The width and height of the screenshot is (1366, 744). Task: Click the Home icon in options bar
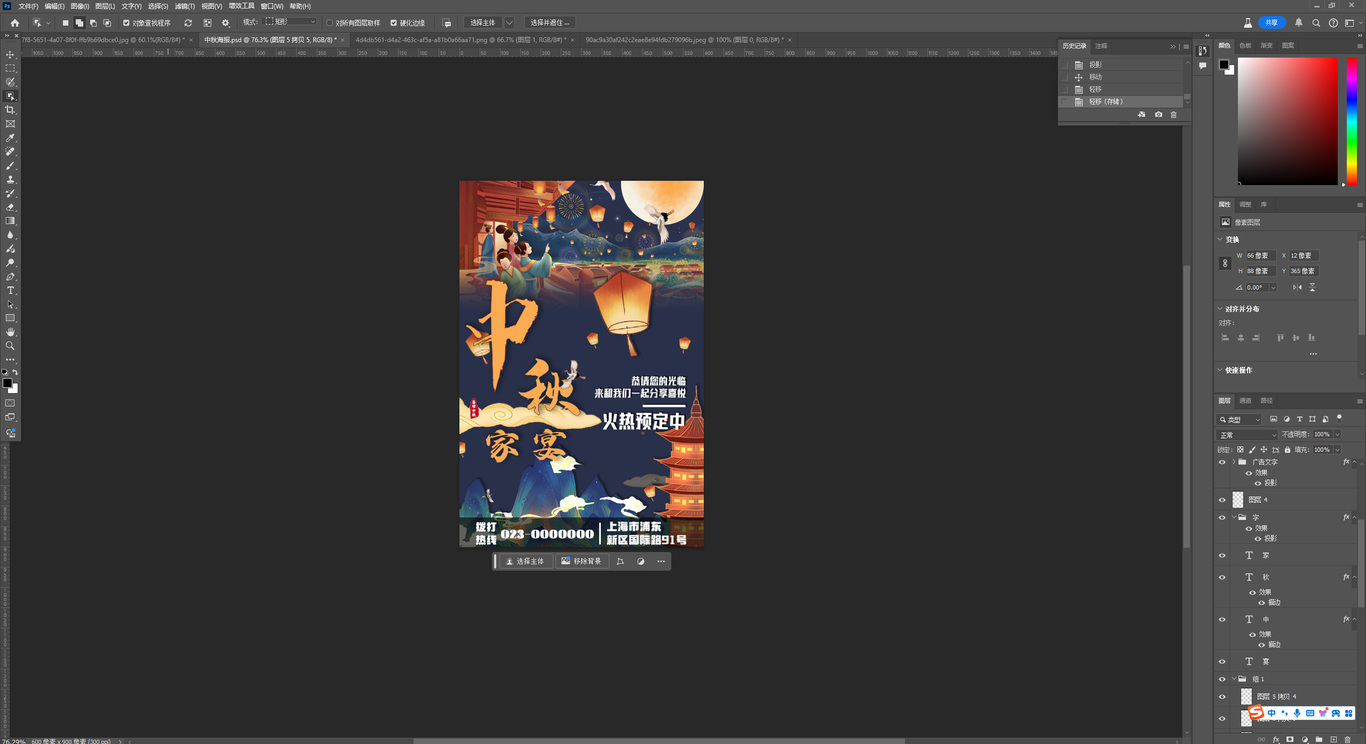coord(14,22)
